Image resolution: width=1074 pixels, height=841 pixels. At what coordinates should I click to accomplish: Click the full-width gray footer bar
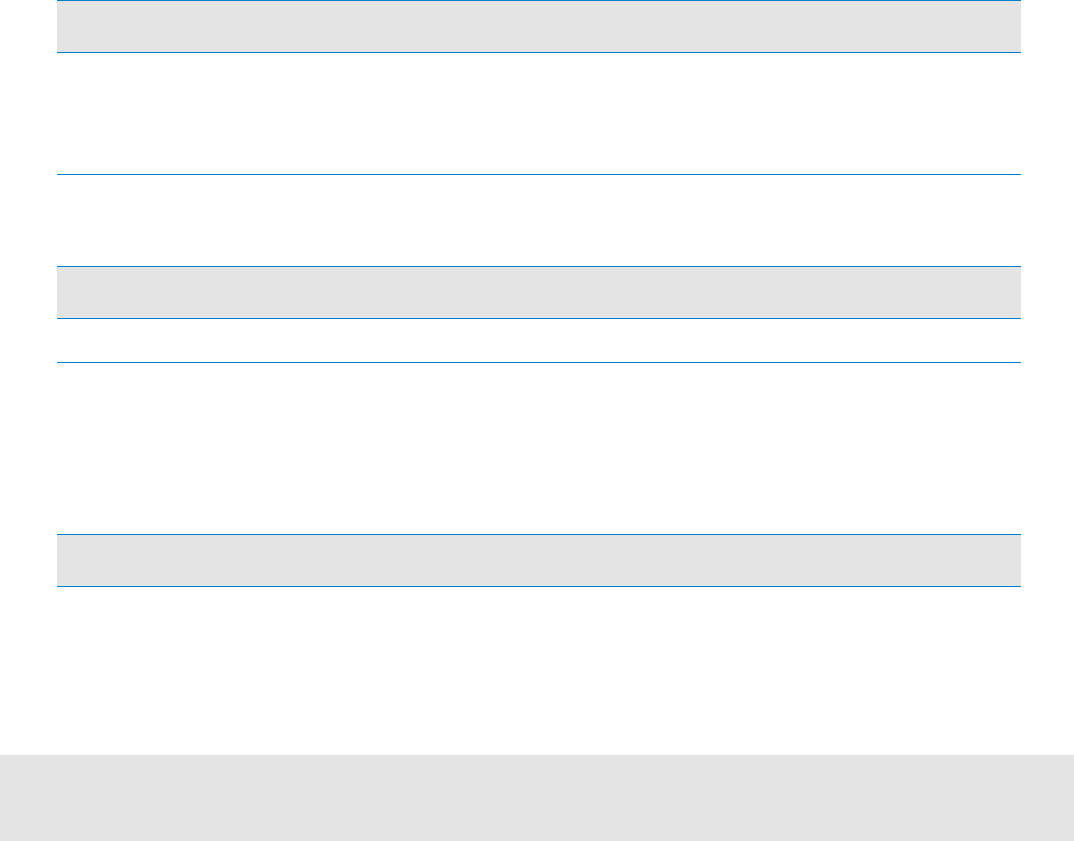pos(537,797)
